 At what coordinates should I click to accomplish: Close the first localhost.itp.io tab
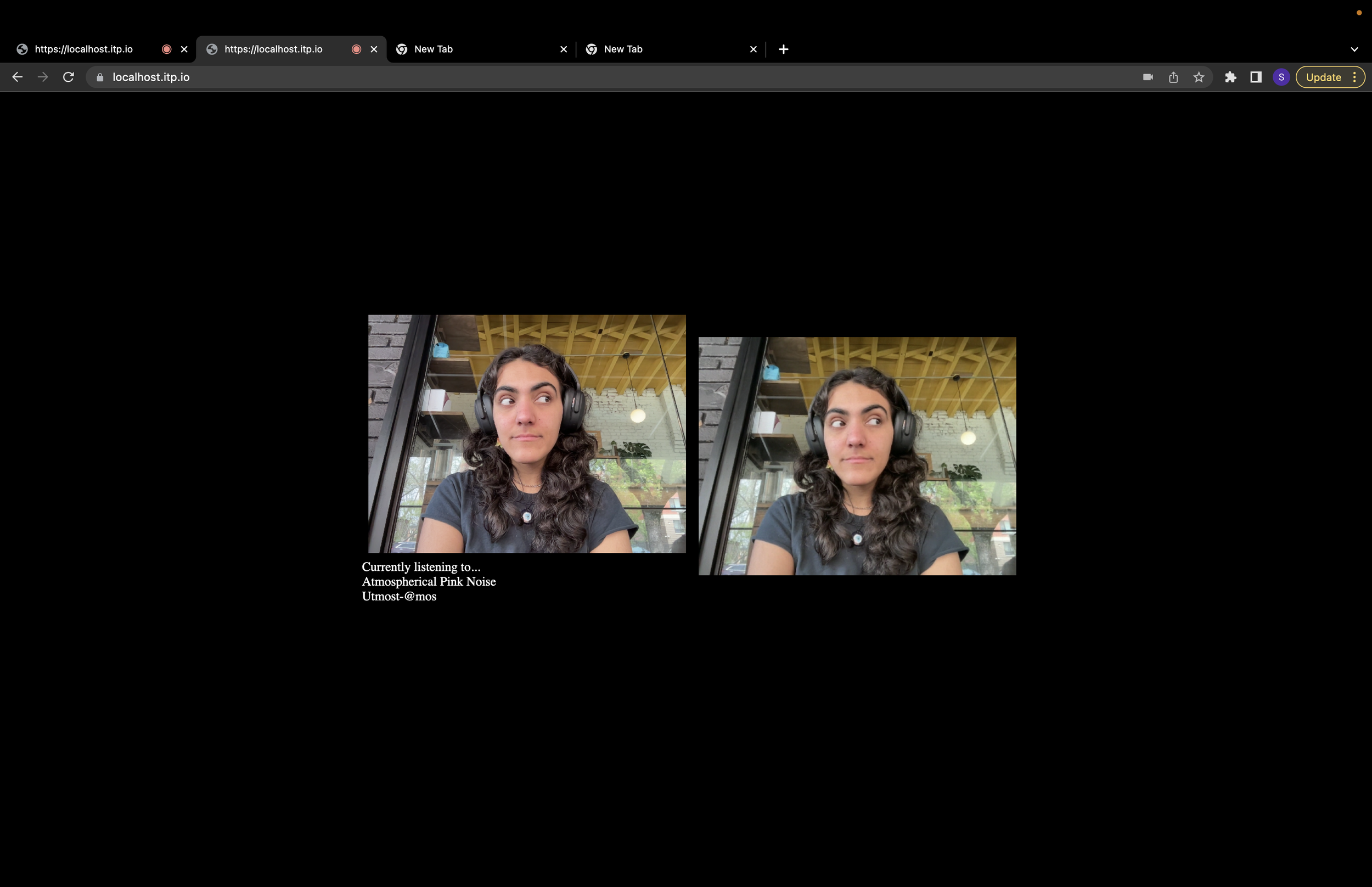184,49
